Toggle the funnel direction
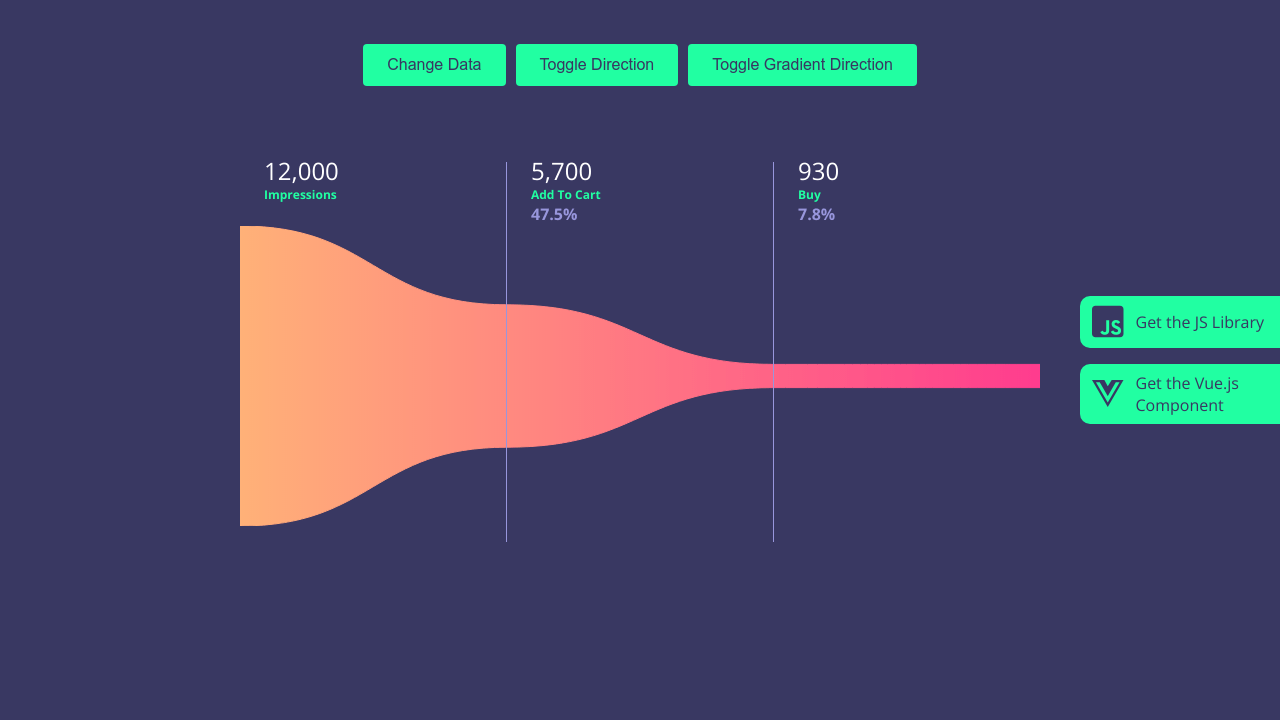Image resolution: width=1280 pixels, height=720 pixels. coord(596,64)
